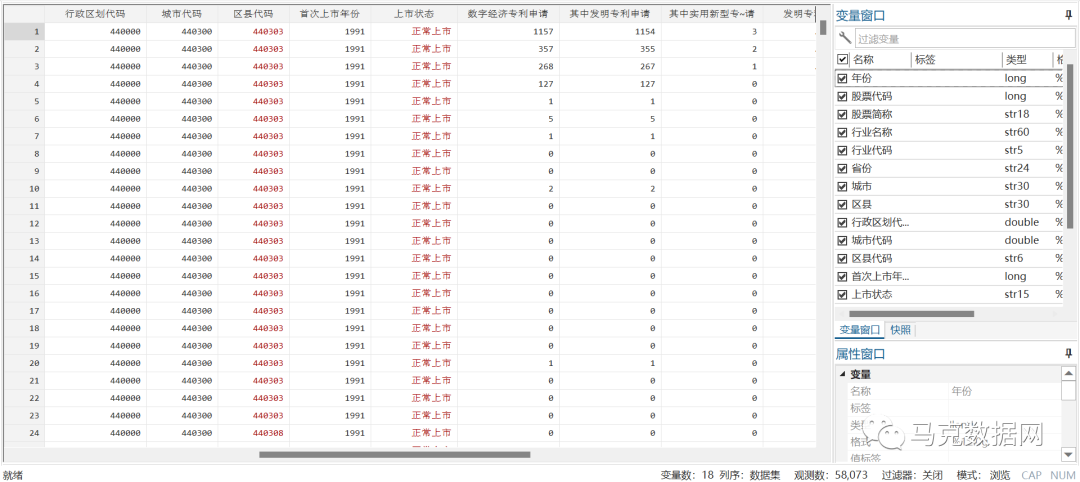Select the 其中实用新型专~请 column header
Screen dimensions: 1080x482
(712, 14)
